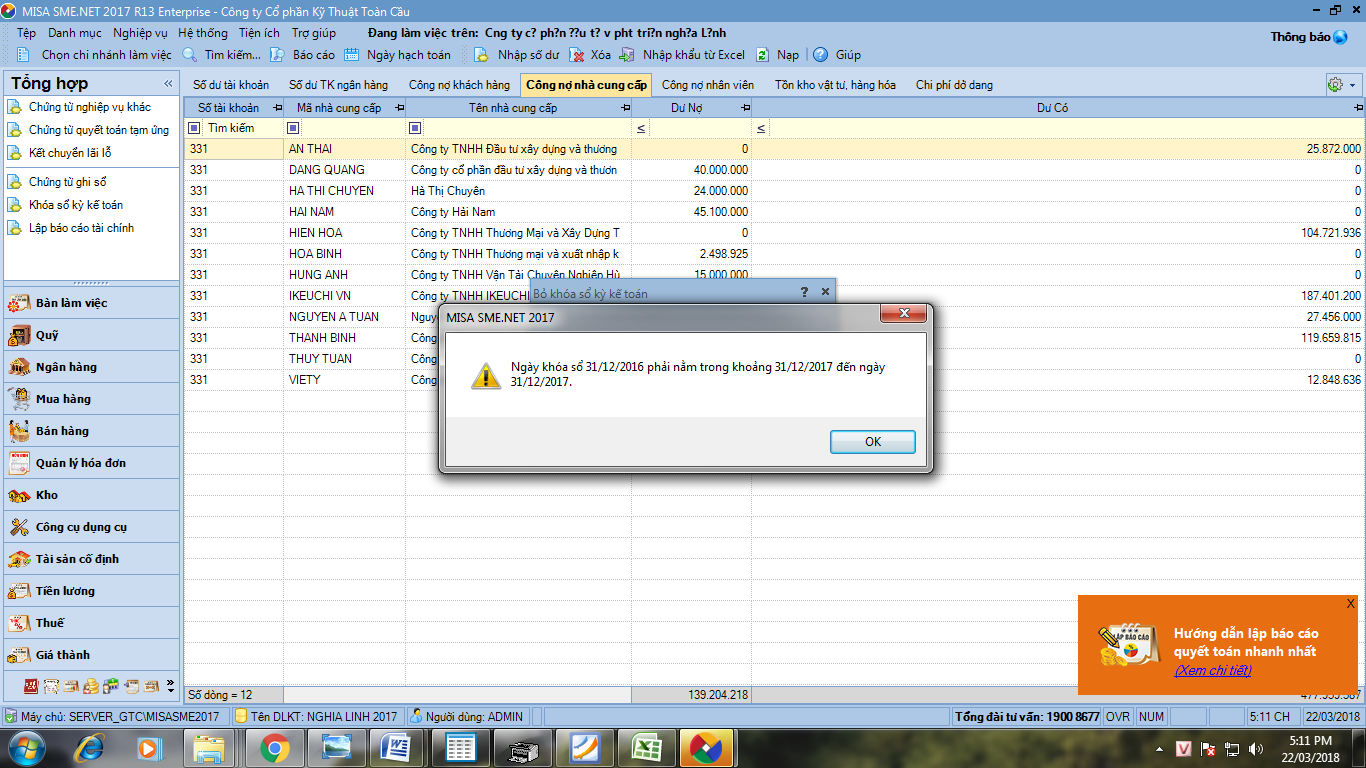Open Internet Explorer from the taskbar

tap(90, 748)
